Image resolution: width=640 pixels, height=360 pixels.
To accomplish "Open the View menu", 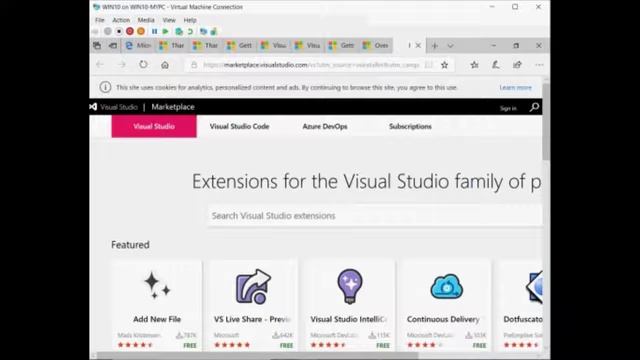I will (x=169, y=20).
